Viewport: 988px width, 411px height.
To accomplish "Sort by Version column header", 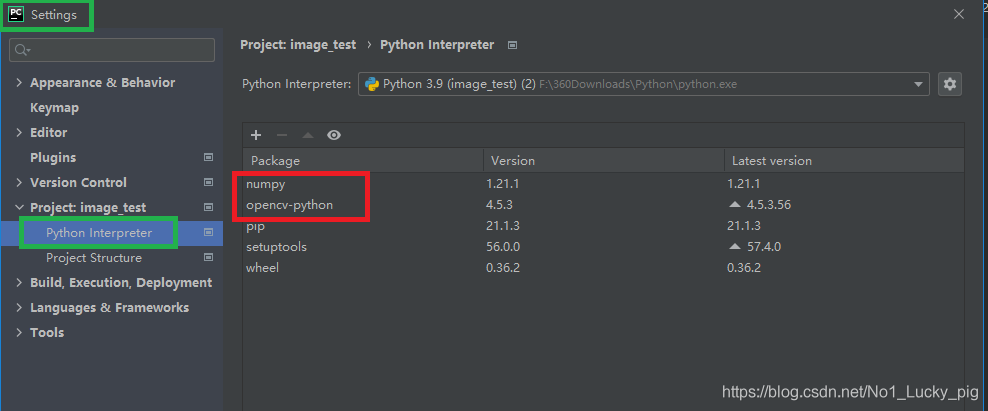I will pos(604,161).
